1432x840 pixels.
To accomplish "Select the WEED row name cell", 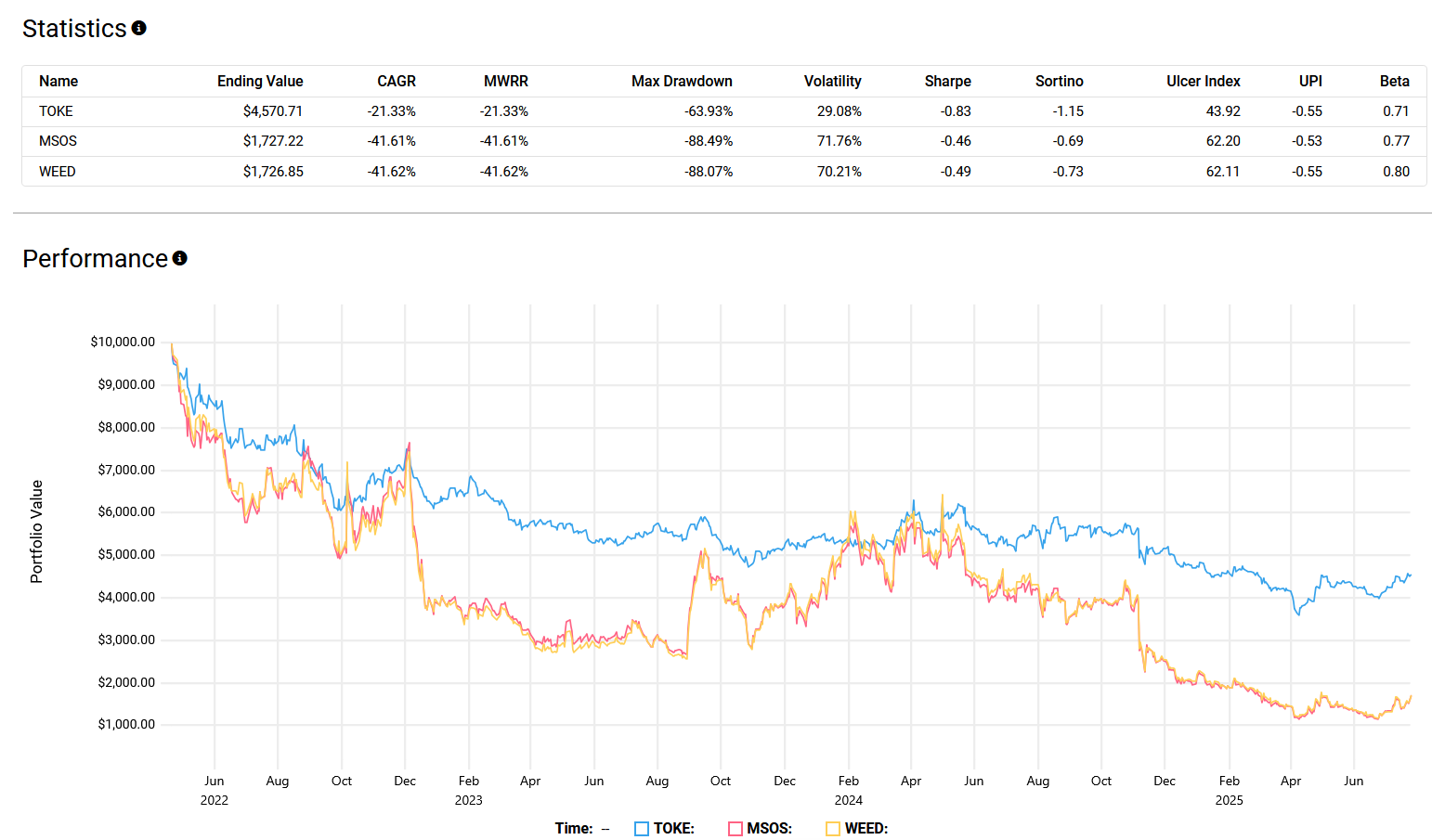I will tap(58, 172).
